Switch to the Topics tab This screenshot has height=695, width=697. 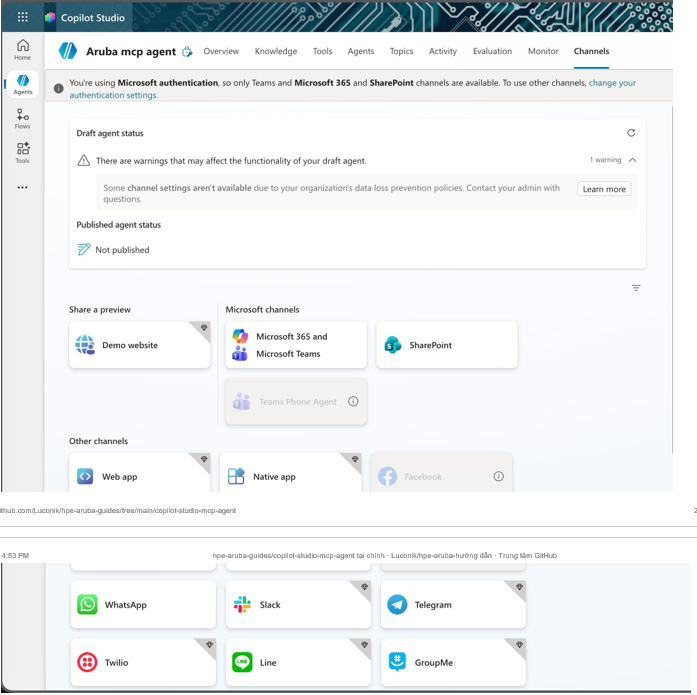[401, 51]
